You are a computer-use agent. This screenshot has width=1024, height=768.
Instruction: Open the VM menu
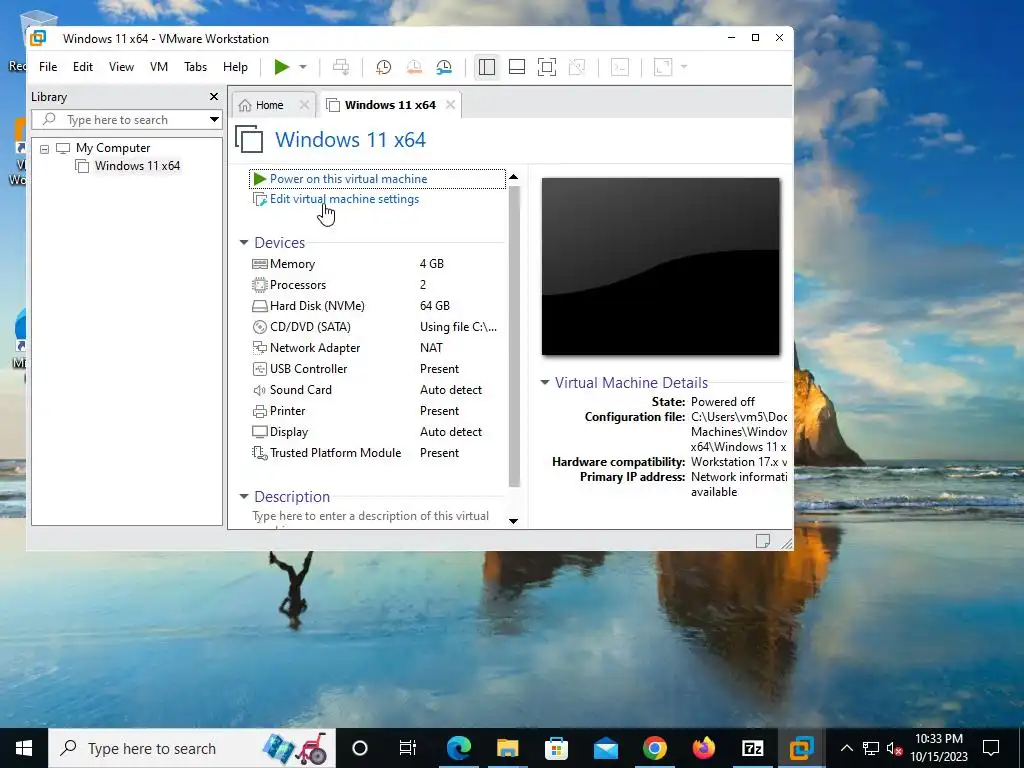(x=159, y=67)
